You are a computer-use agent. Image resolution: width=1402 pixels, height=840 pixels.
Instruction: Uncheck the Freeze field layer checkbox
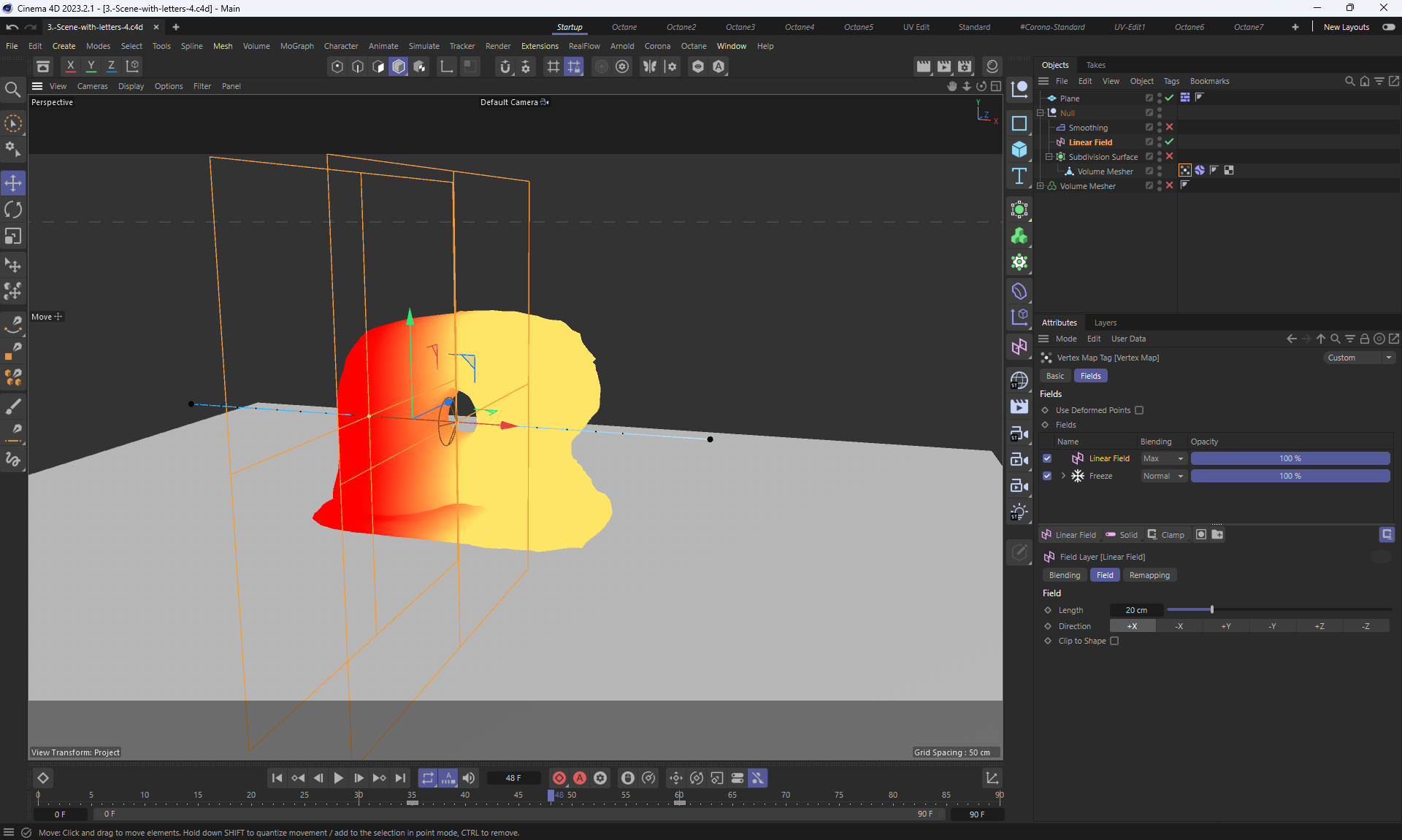tap(1047, 476)
